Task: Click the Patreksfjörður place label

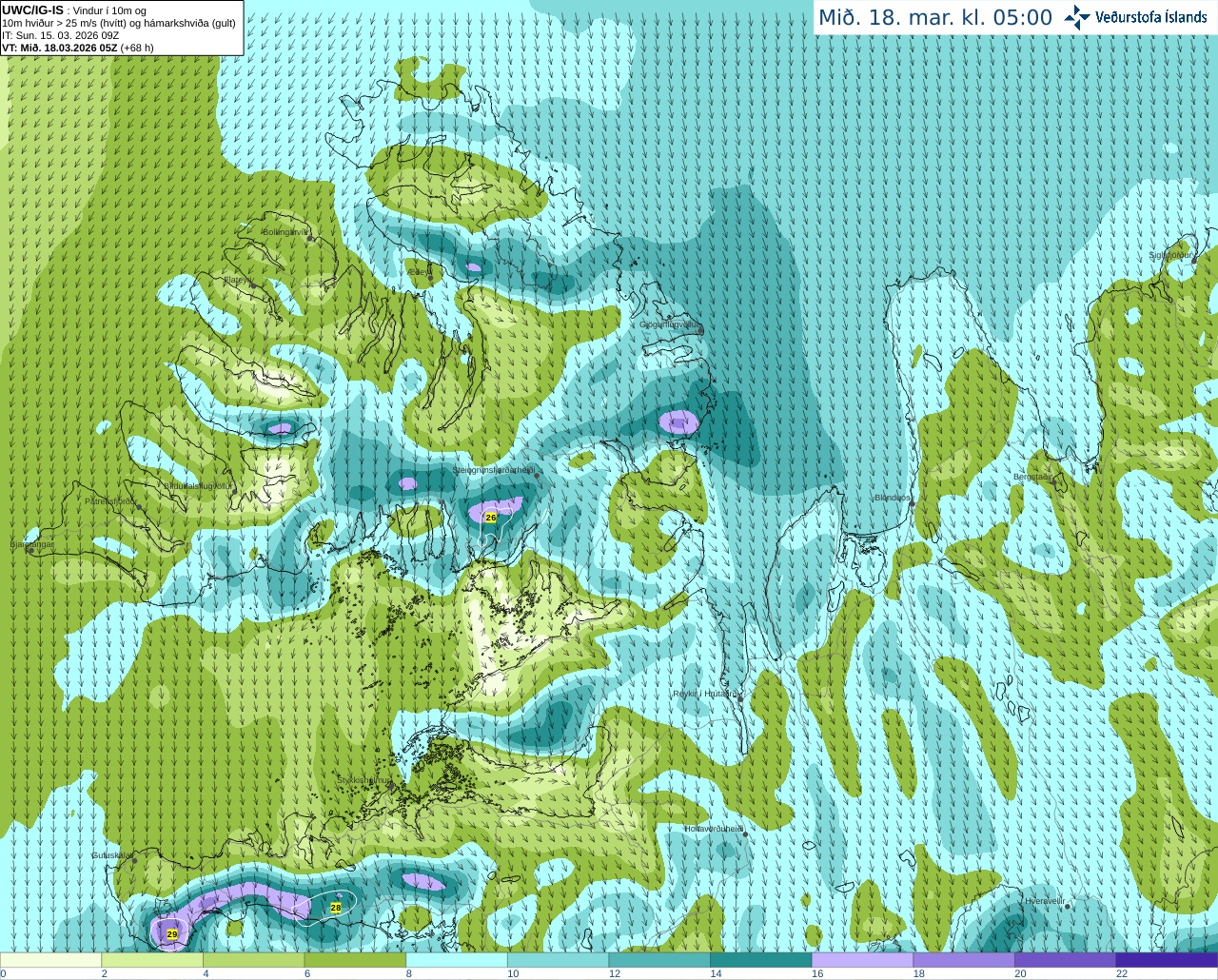Action: [x=111, y=501]
